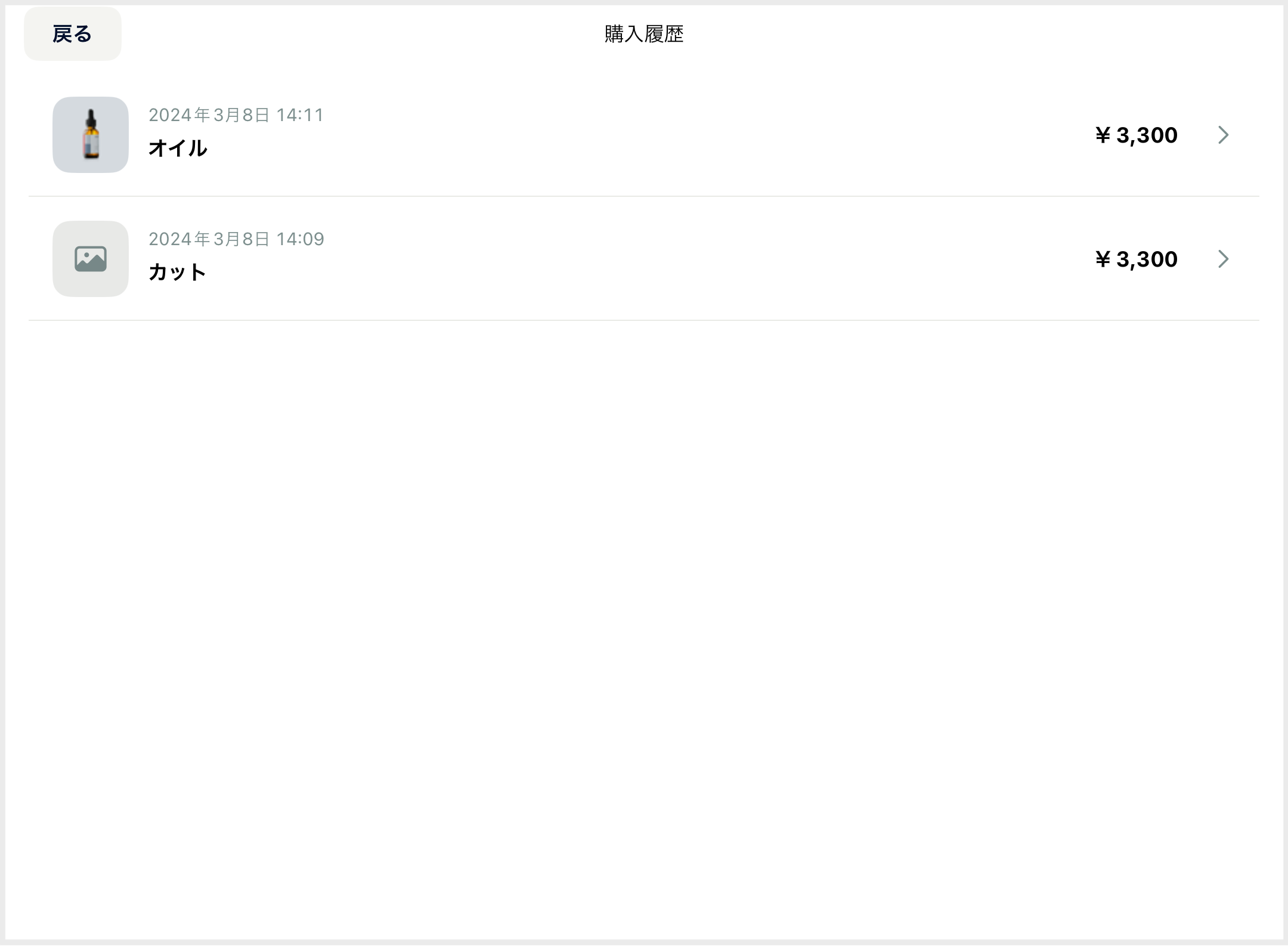Select the カット item name
This screenshot has width=1288, height=946.
[x=177, y=272]
